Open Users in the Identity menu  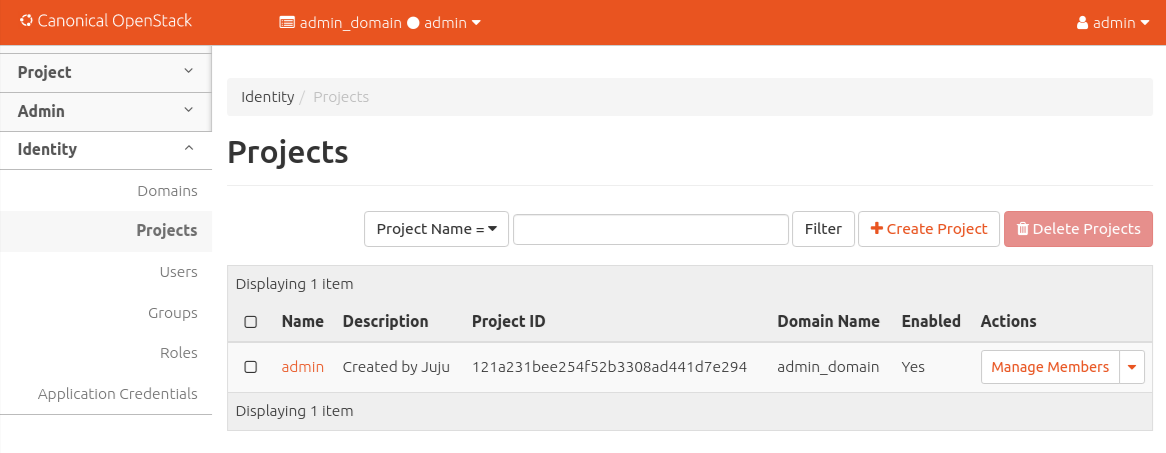point(178,272)
